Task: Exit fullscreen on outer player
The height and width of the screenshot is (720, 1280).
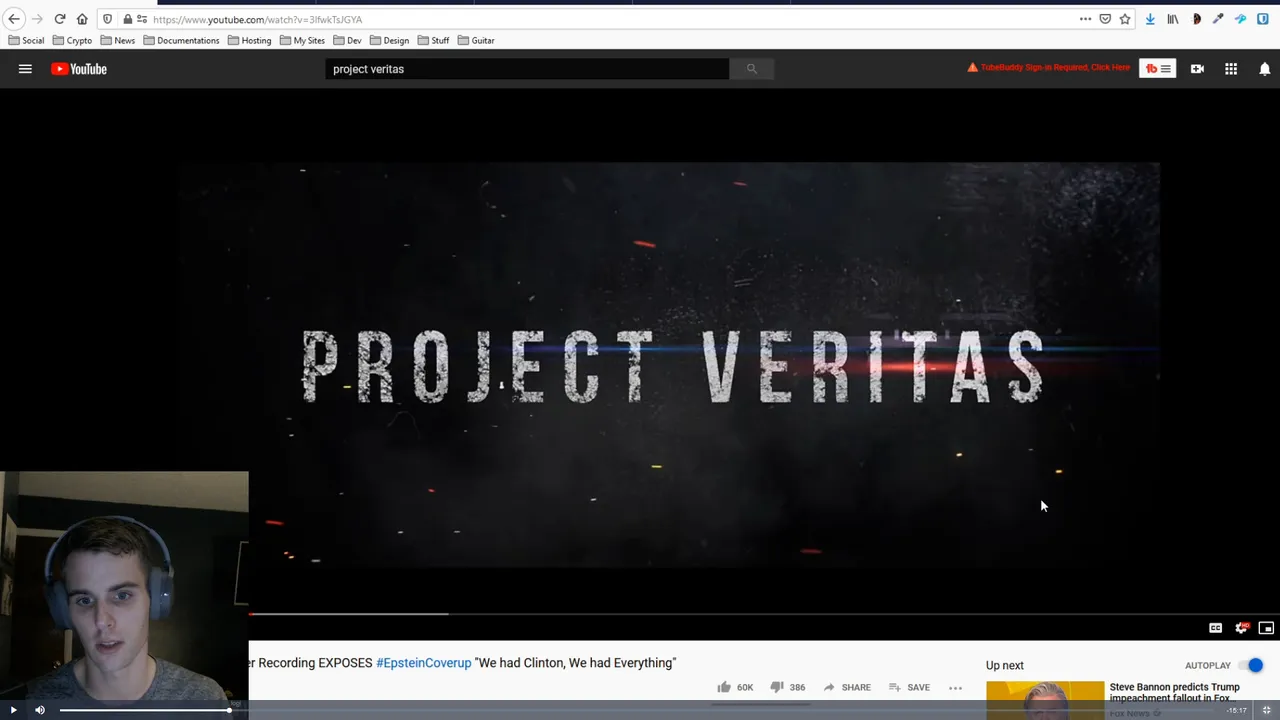Action: (x=1266, y=710)
